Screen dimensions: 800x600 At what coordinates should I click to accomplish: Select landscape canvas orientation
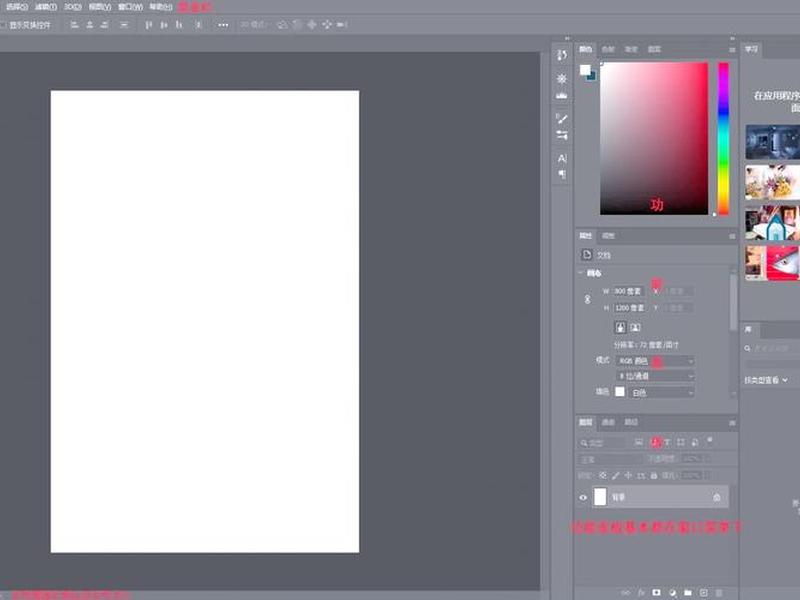point(635,328)
